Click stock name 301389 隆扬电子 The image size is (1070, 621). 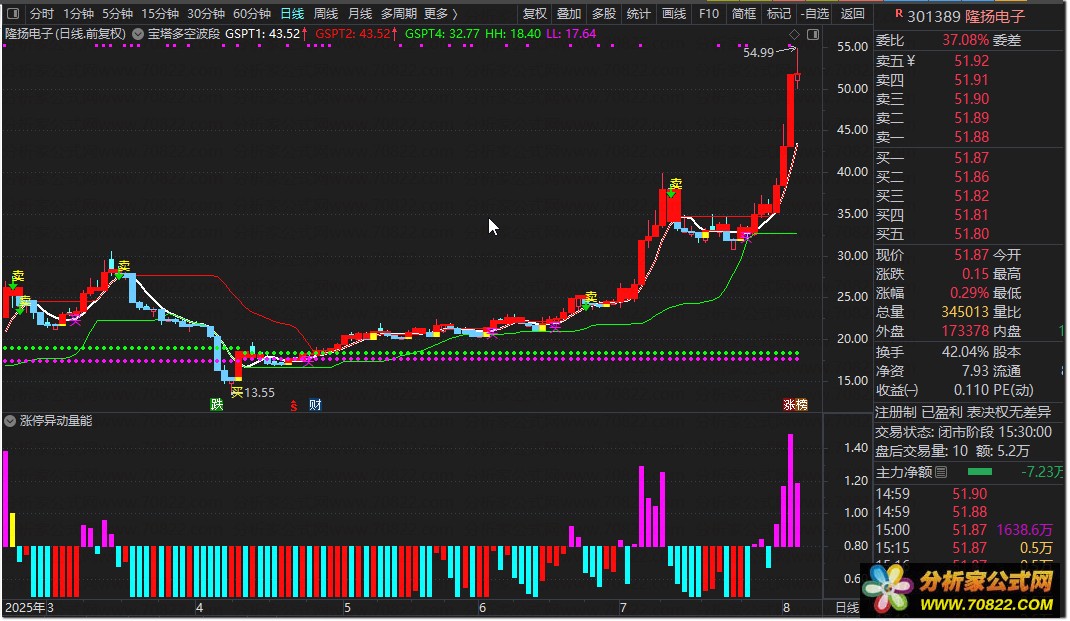(966, 16)
